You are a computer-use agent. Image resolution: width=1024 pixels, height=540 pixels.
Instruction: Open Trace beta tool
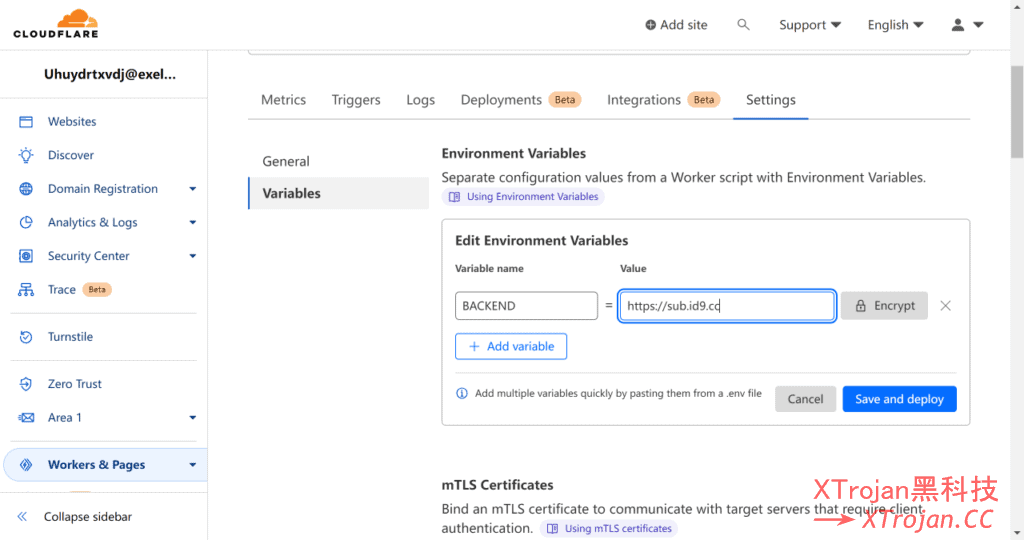click(x=62, y=290)
